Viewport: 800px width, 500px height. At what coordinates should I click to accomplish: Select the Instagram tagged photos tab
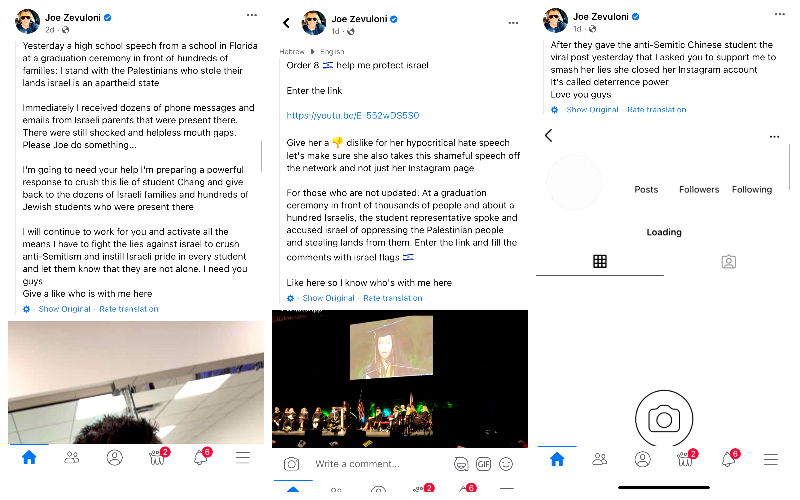click(729, 262)
